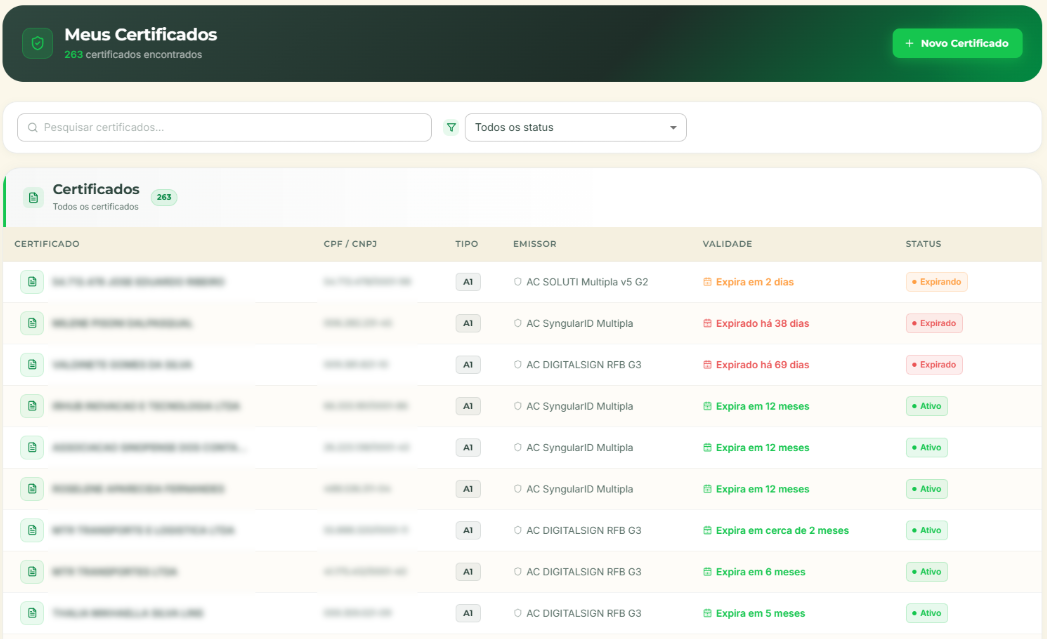Click the A1 type badge in the Expira em 2 dias row
Image resolution: width=1047 pixels, height=639 pixels.
[468, 282]
